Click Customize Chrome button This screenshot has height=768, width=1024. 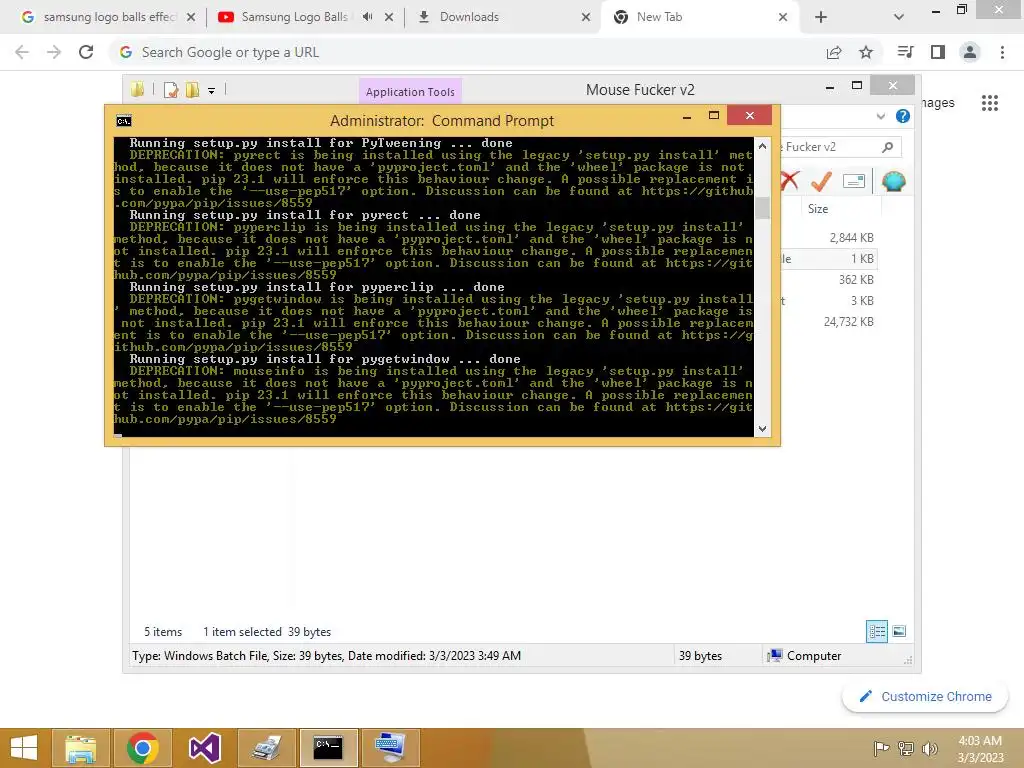point(925,696)
